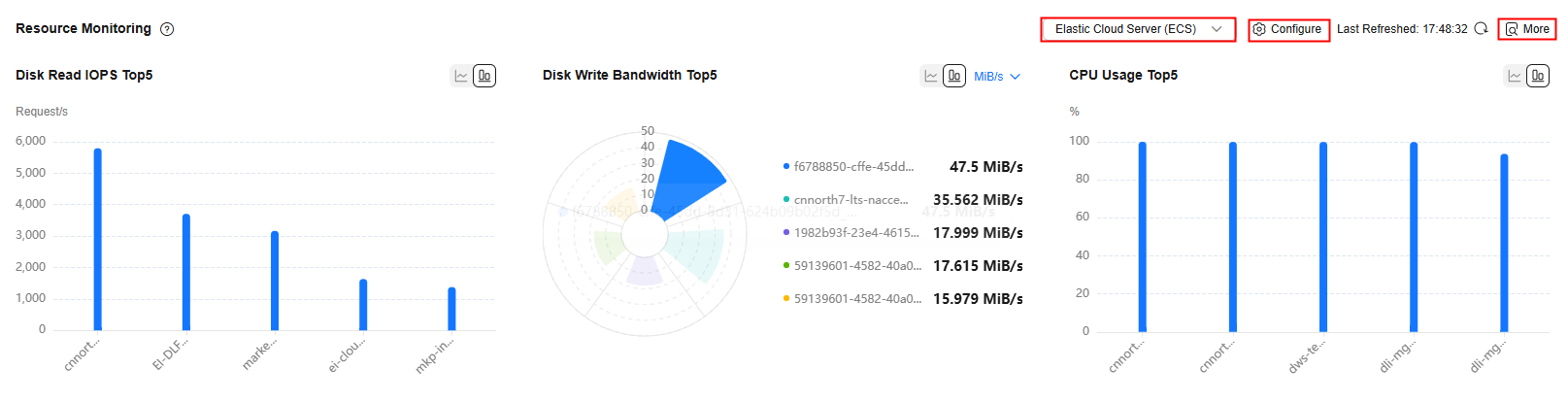Open the Elastic Cloud Server (ECS) dropdown
Image resolution: width=1568 pixels, height=403 pixels.
point(1138,29)
